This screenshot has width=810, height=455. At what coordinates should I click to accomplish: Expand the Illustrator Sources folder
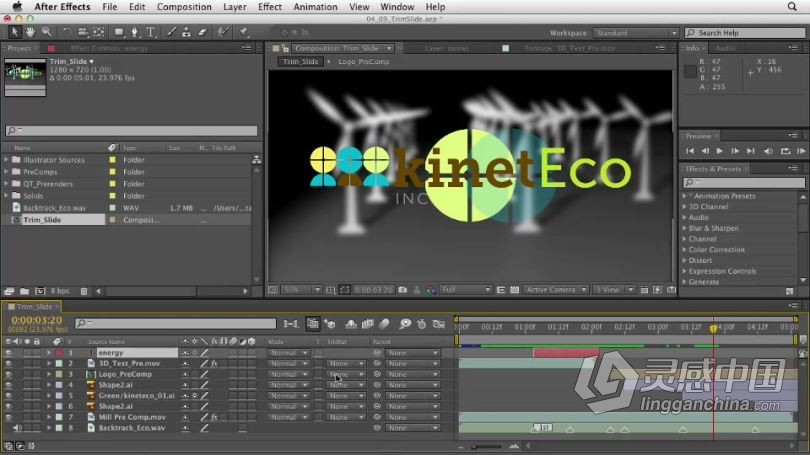[6, 160]
